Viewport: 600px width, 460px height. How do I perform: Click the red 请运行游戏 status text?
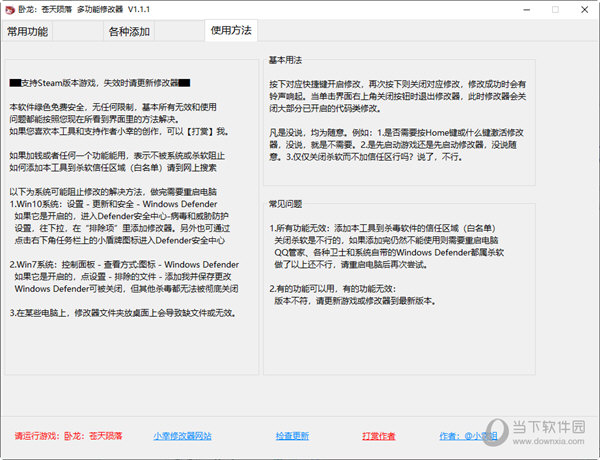(68, 436)
